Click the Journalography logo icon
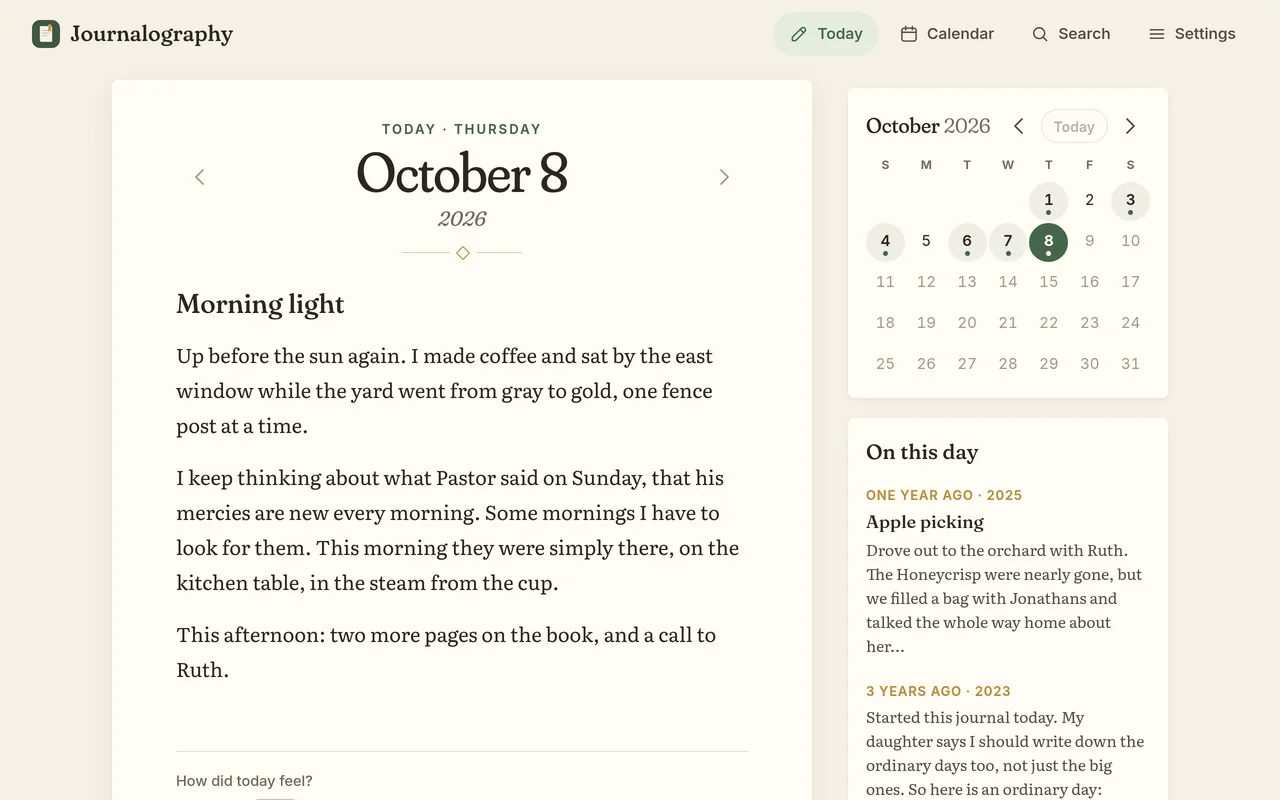1280x800 pixels. click(x=46, y=34)
